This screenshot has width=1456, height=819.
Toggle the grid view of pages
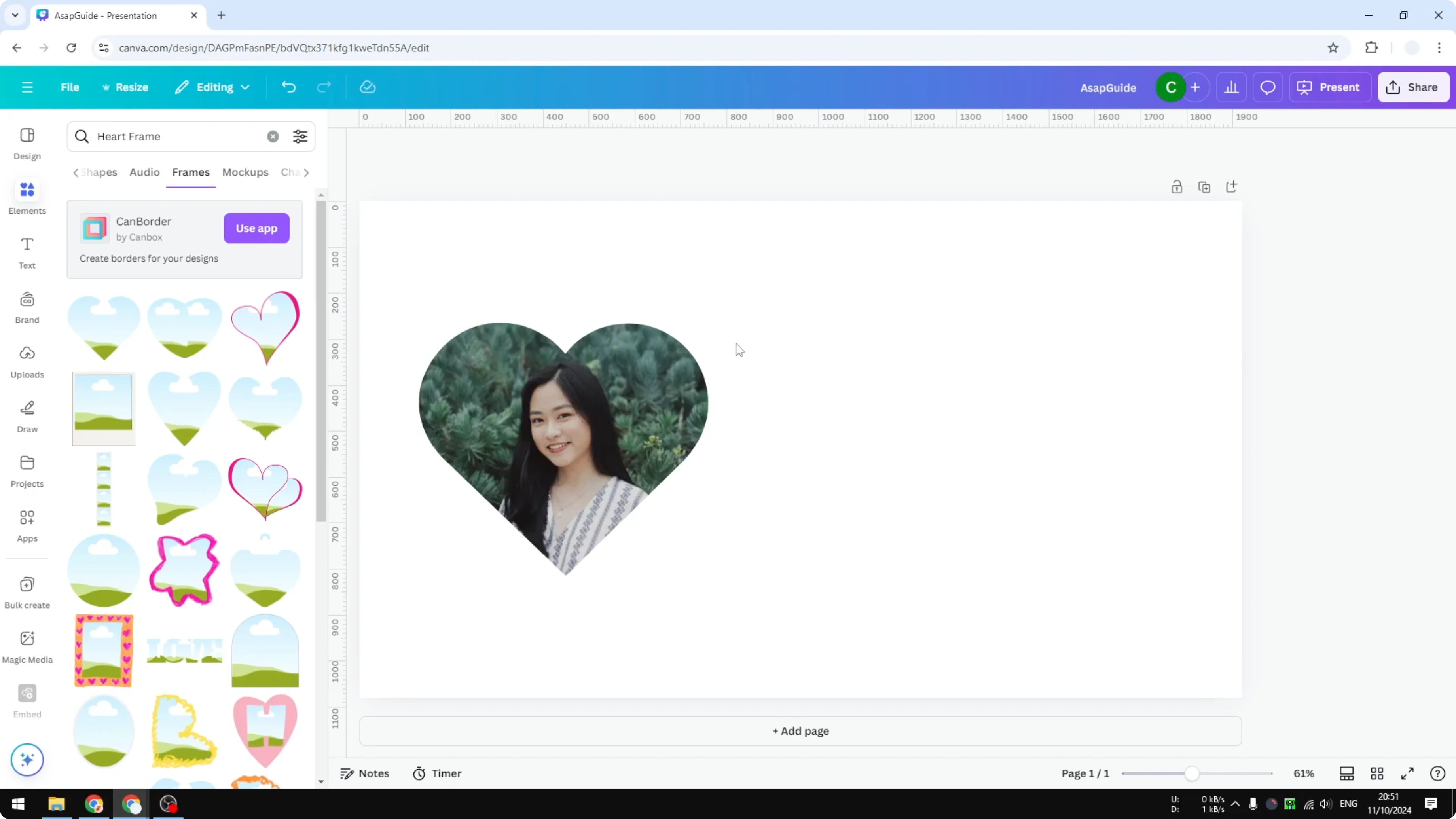(1377, 773)
